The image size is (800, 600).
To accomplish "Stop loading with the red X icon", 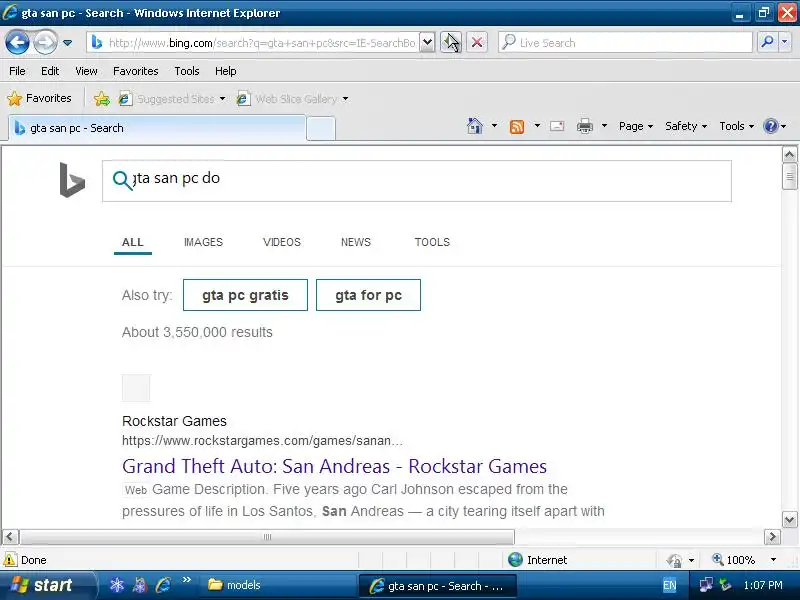I will tap(477, 42).
